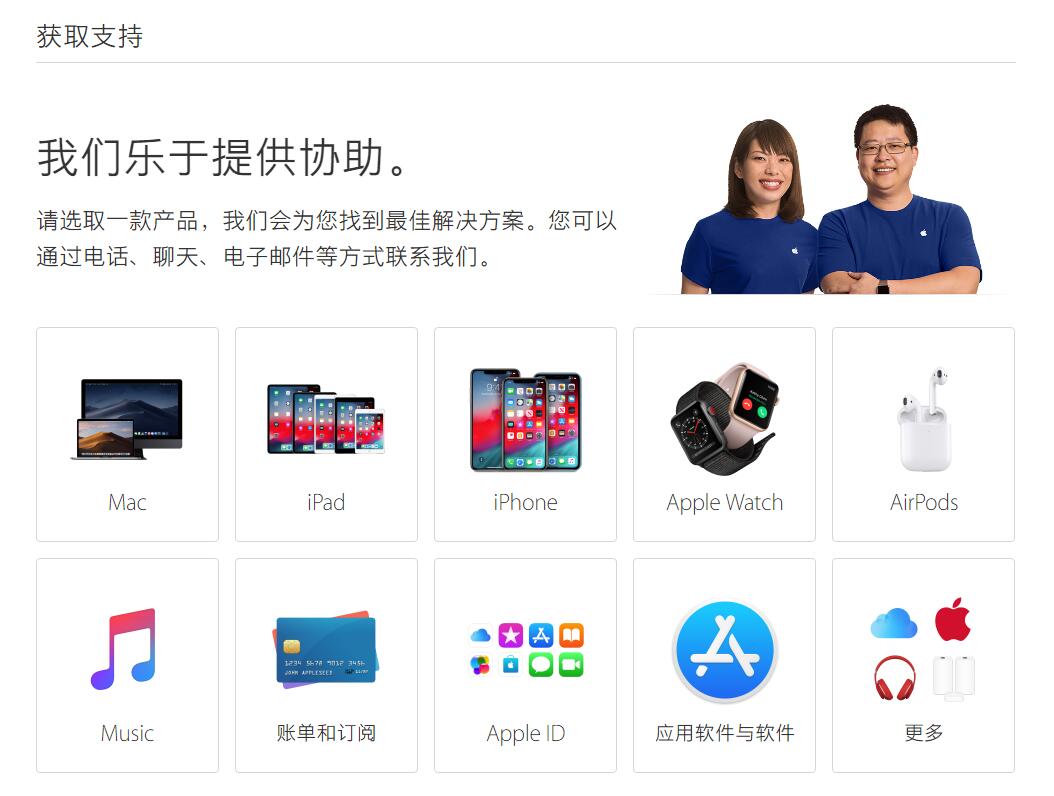Click the red Apple logo in 更多 tile
Viewport: 1054px width, 796px height.
coord(952,619)
